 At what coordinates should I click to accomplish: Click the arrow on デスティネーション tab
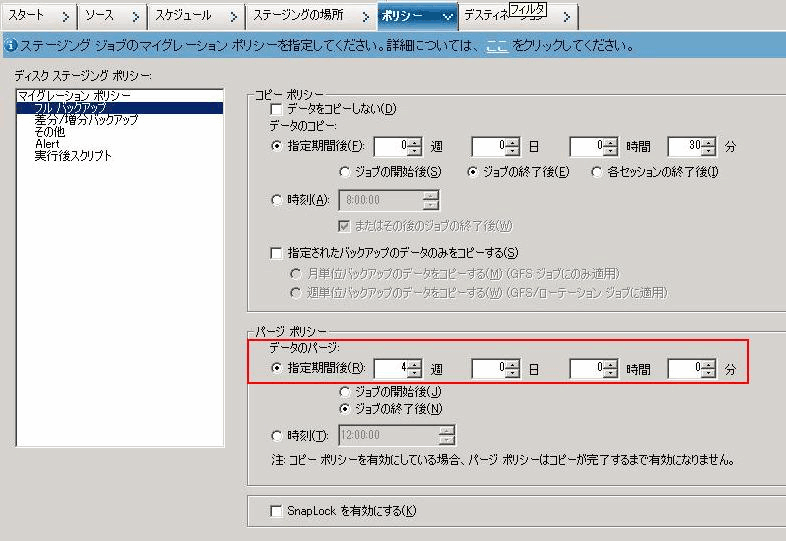tap(566, 17)
